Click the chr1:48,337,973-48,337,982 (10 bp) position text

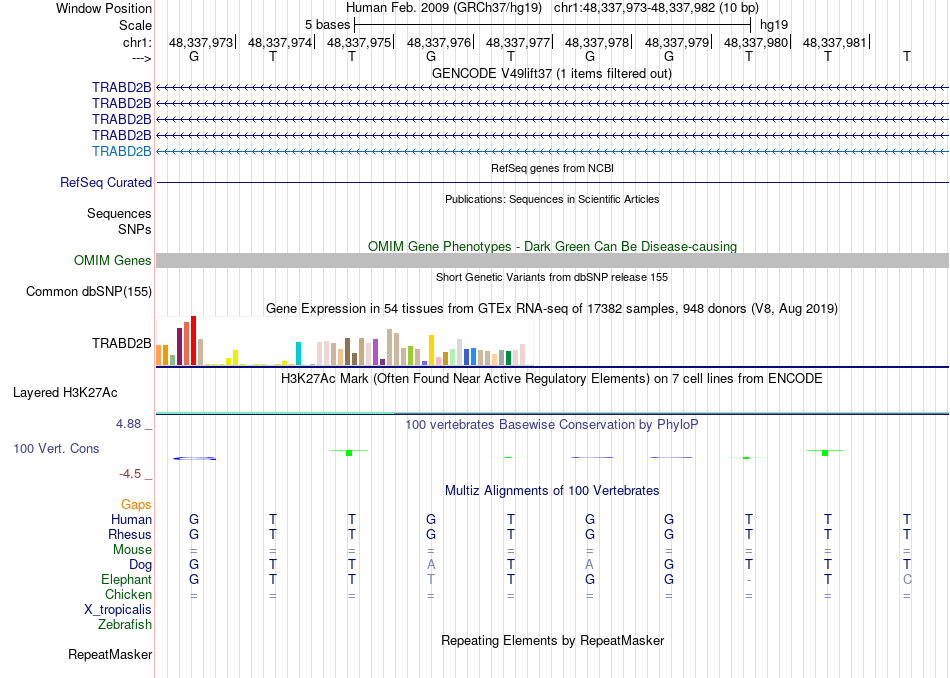pyautogui.click(x=656, y=8)
